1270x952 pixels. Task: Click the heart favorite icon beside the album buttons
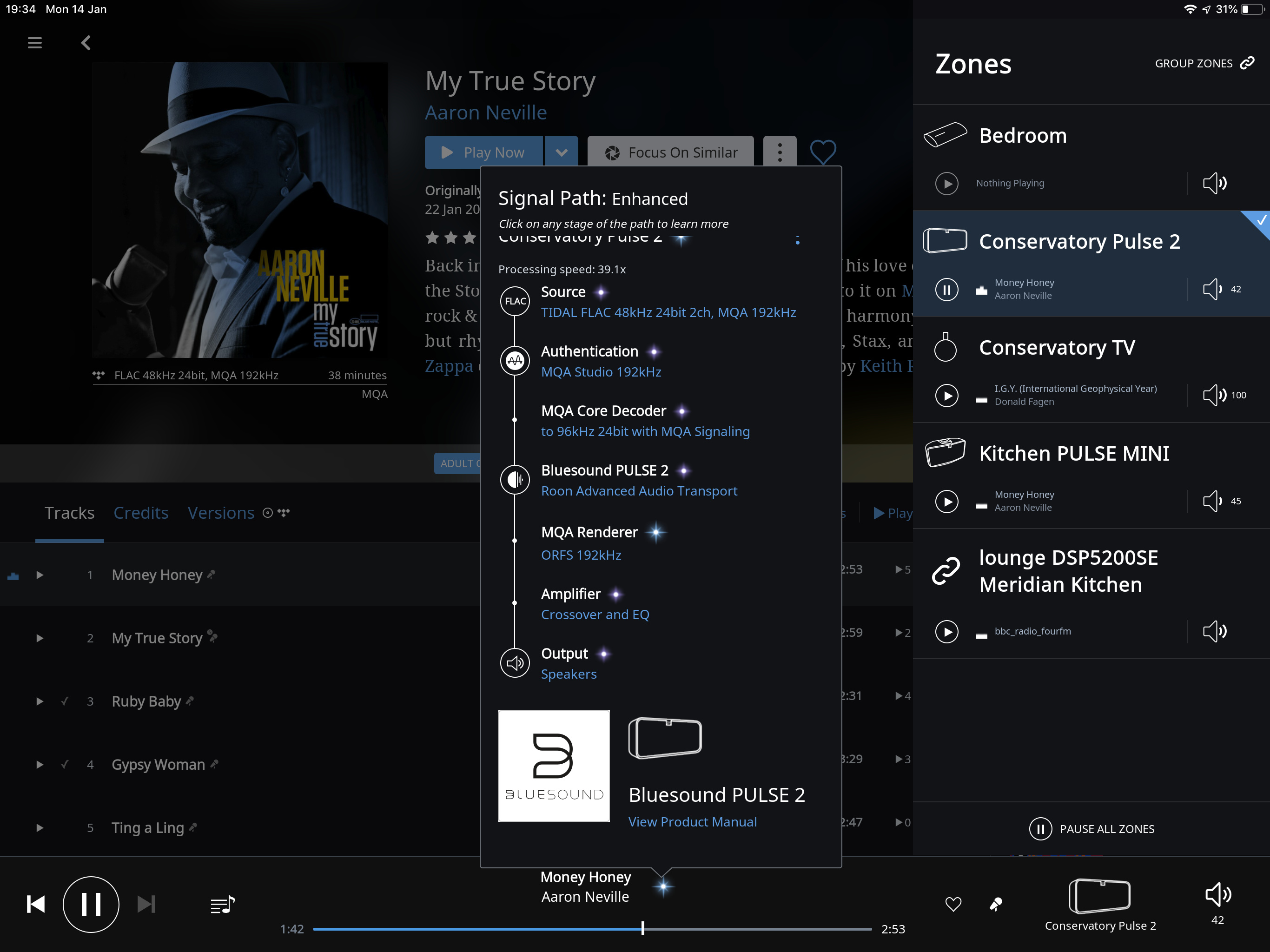[822, 152]
